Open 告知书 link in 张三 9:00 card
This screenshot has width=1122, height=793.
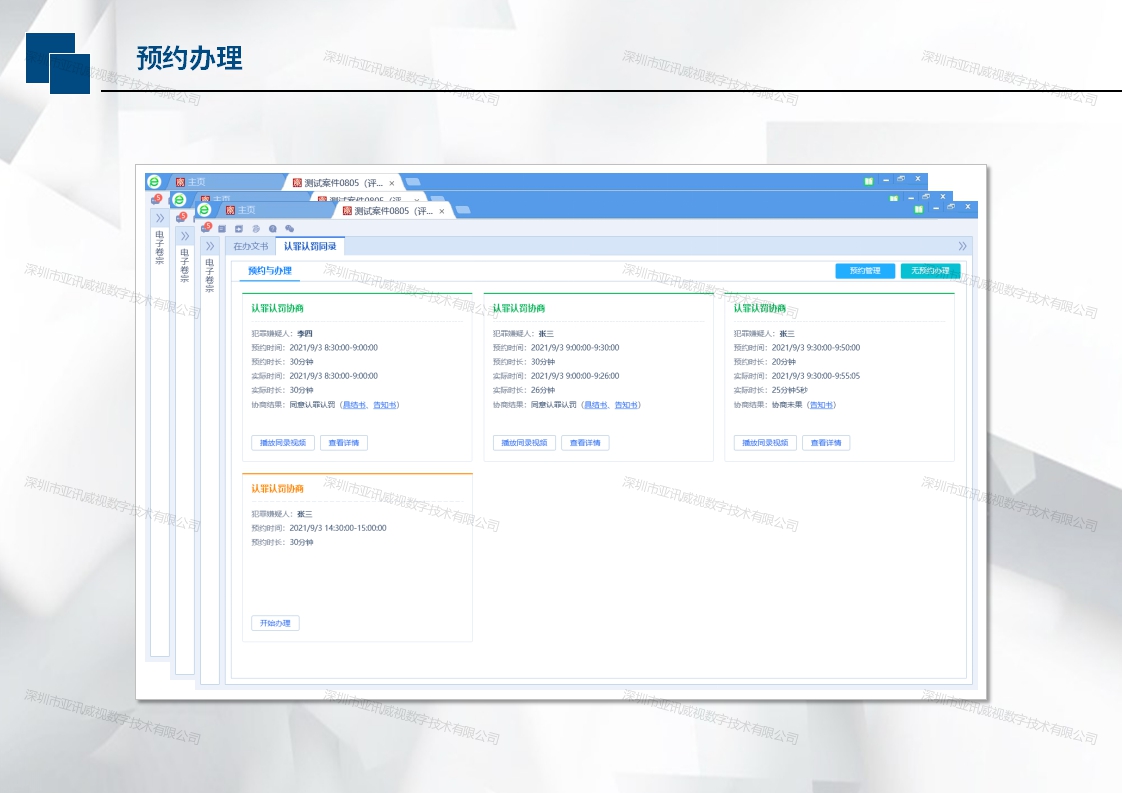(625, 405)
